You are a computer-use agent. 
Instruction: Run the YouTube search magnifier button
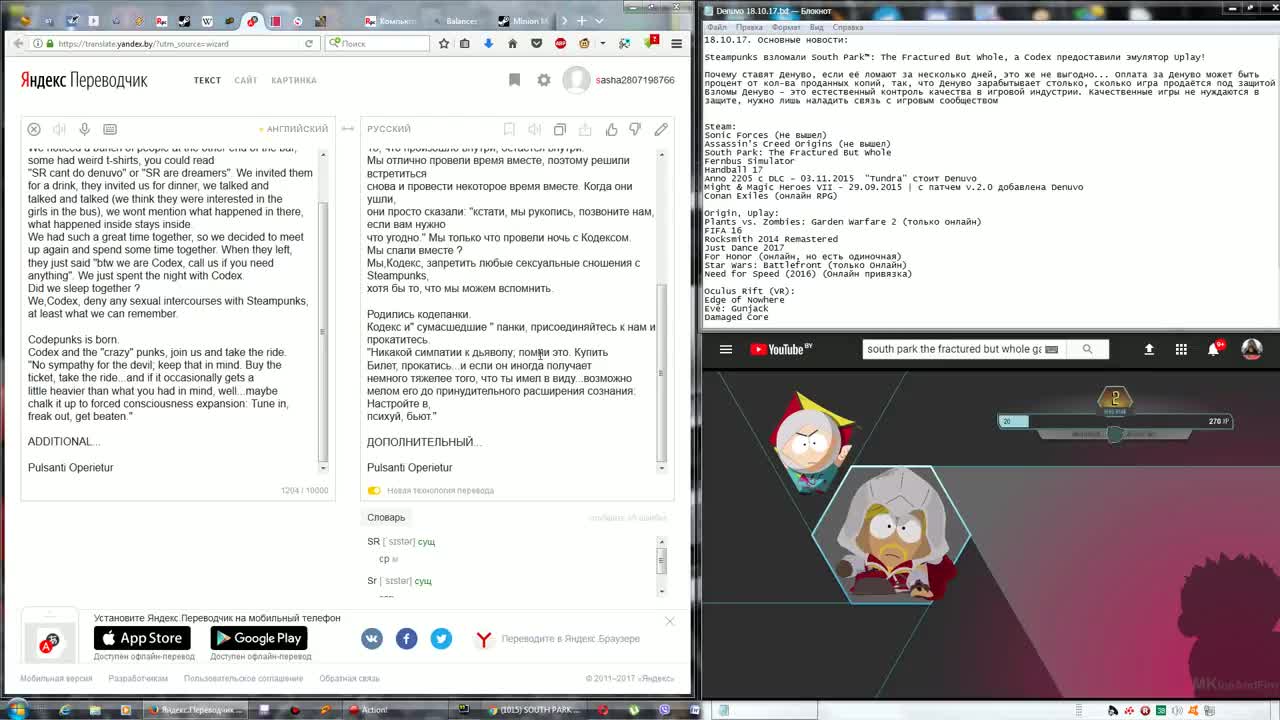[1087, 349]
